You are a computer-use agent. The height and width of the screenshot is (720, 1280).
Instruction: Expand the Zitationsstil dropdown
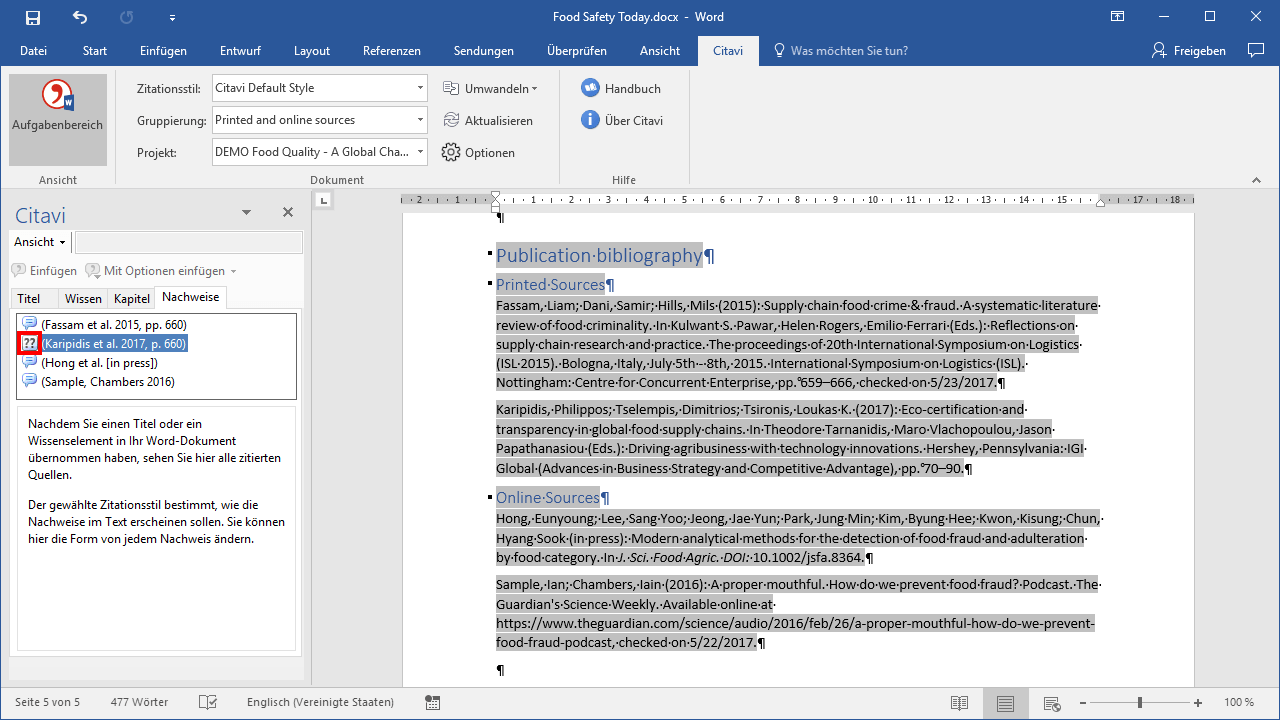click(420, 88)
